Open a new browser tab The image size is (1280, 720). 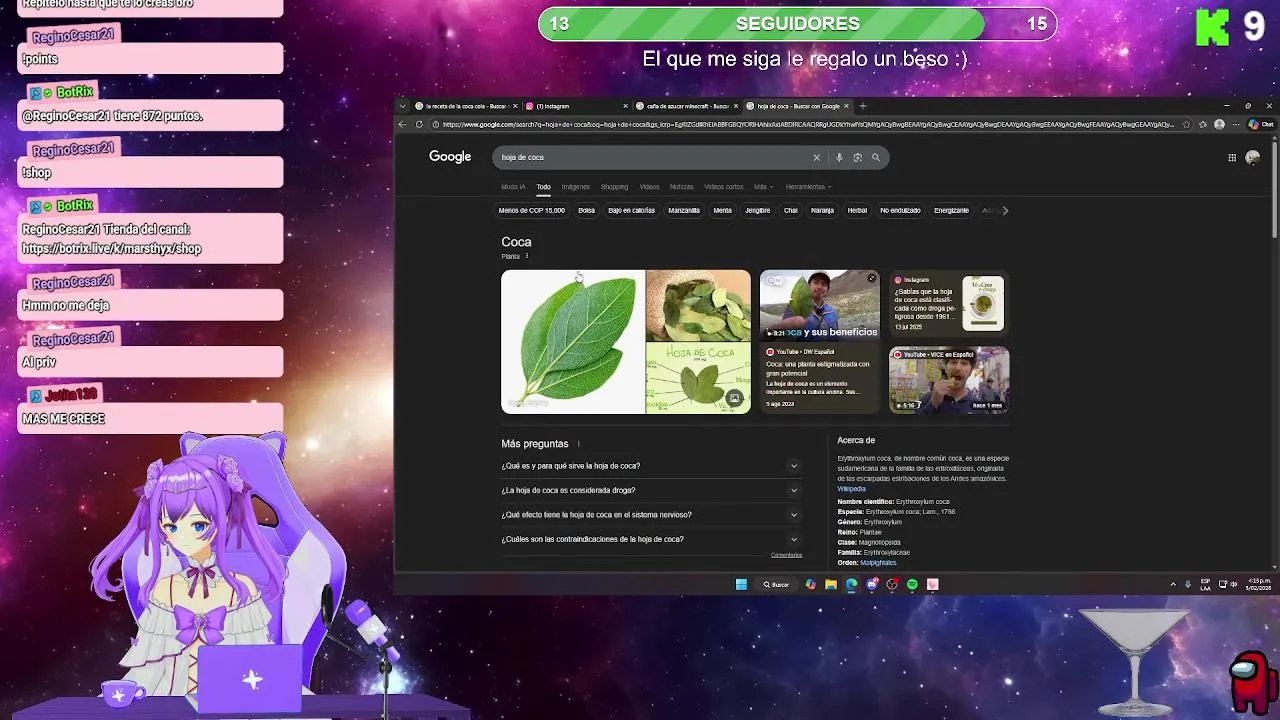tap(863, 106)
